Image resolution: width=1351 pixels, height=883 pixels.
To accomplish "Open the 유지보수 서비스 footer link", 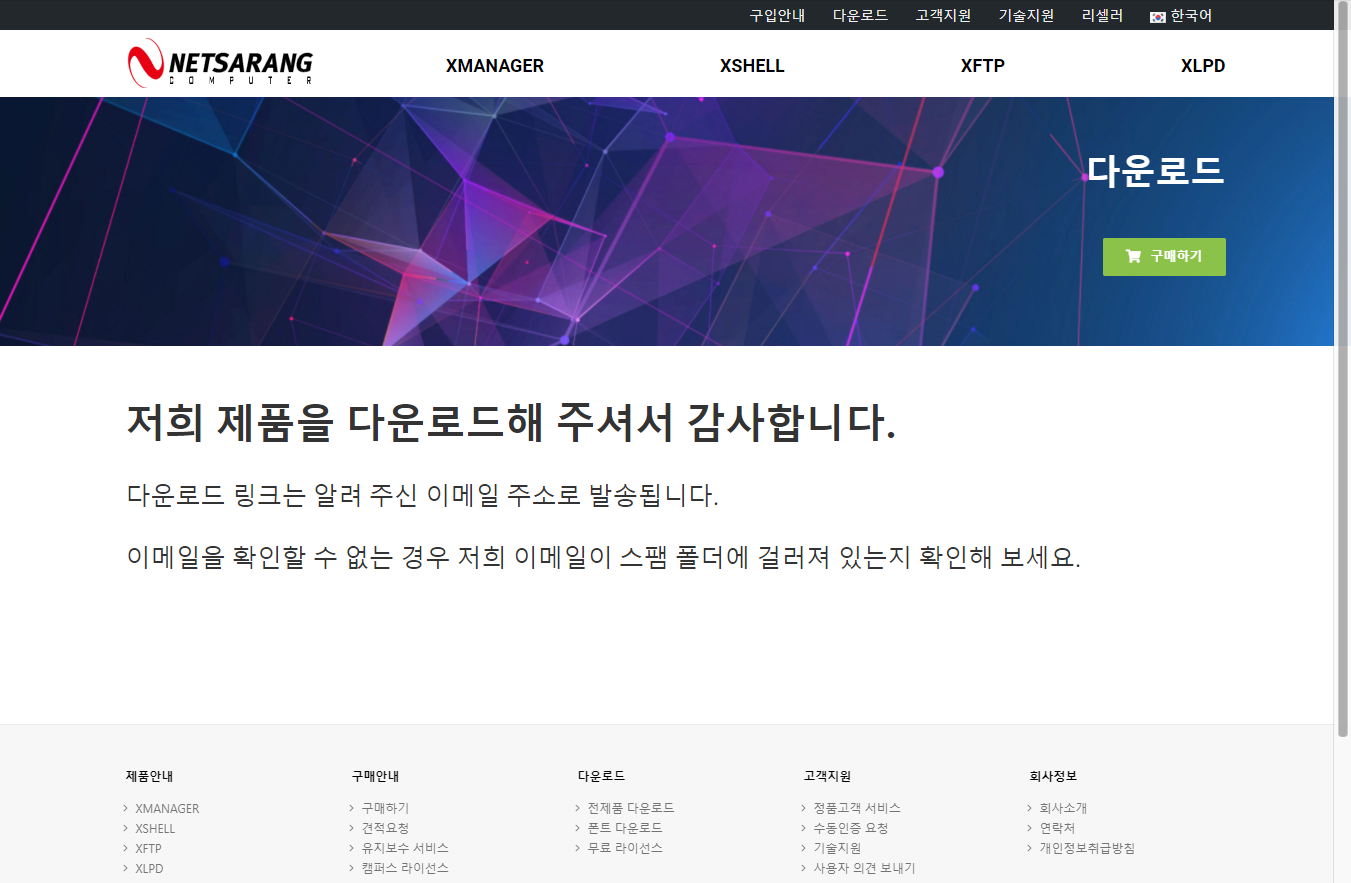I will pos(405,848).
